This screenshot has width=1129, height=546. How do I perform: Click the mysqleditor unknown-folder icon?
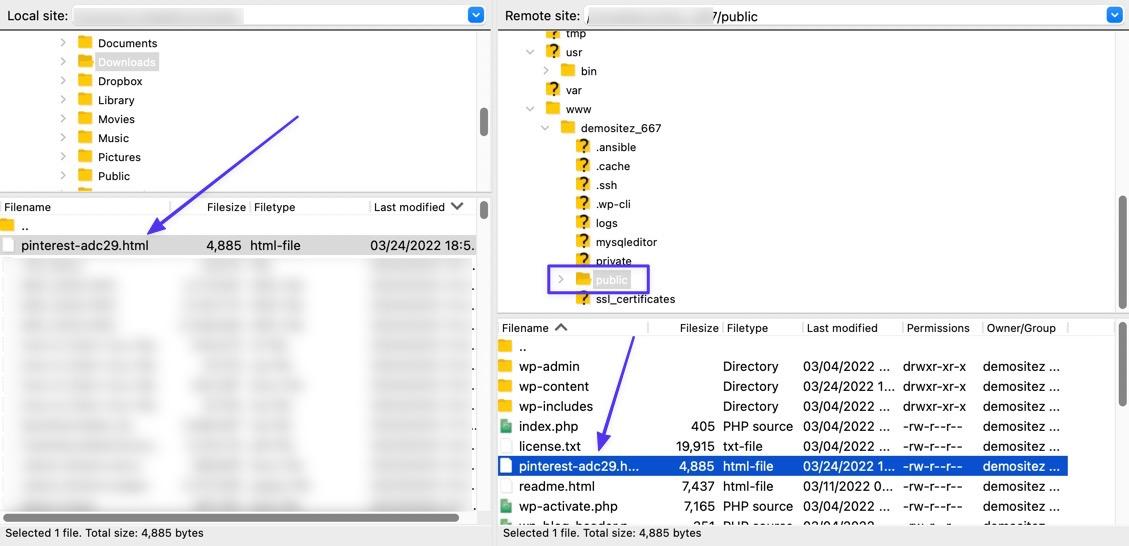(x=583, y=242)
